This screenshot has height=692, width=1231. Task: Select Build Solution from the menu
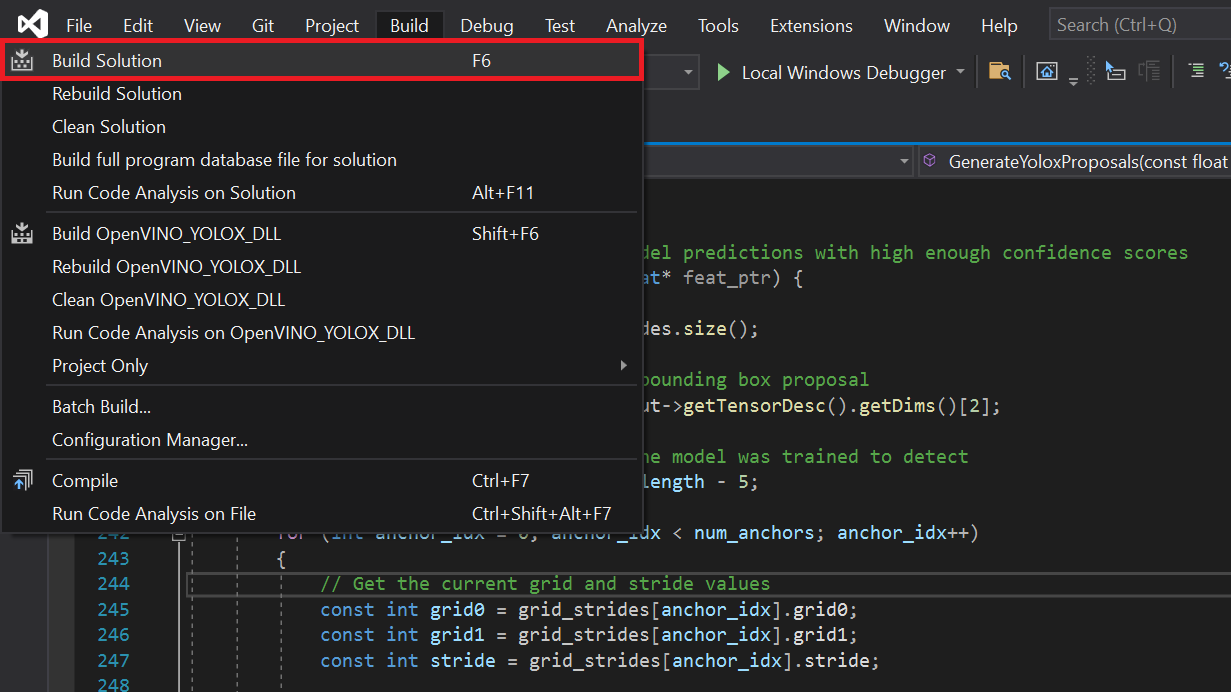pyautogui.click(x=107, y=61)
